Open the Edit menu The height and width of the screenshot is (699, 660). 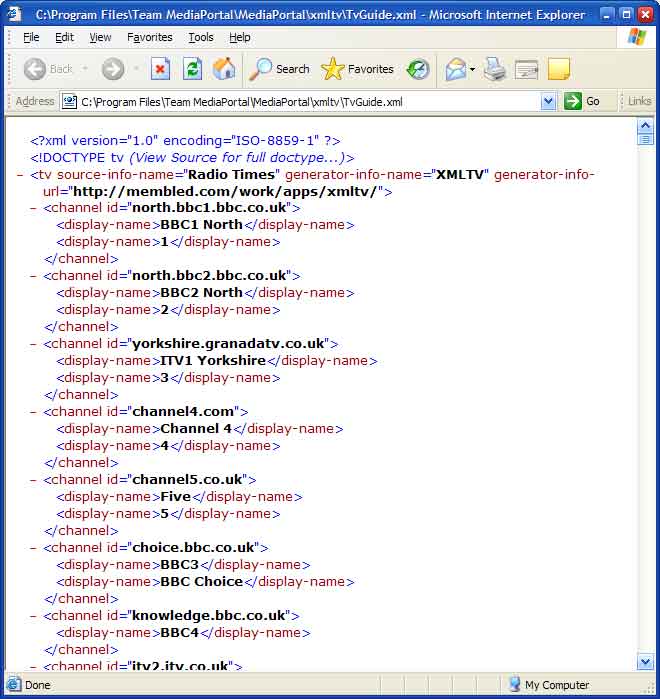tap(65, 37)
